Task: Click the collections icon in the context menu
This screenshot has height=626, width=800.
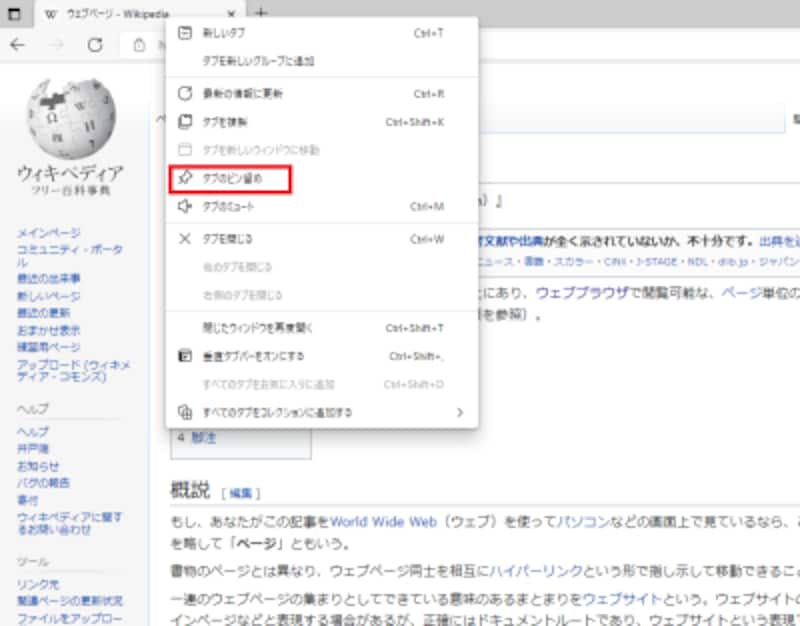Action: [185, 410]
